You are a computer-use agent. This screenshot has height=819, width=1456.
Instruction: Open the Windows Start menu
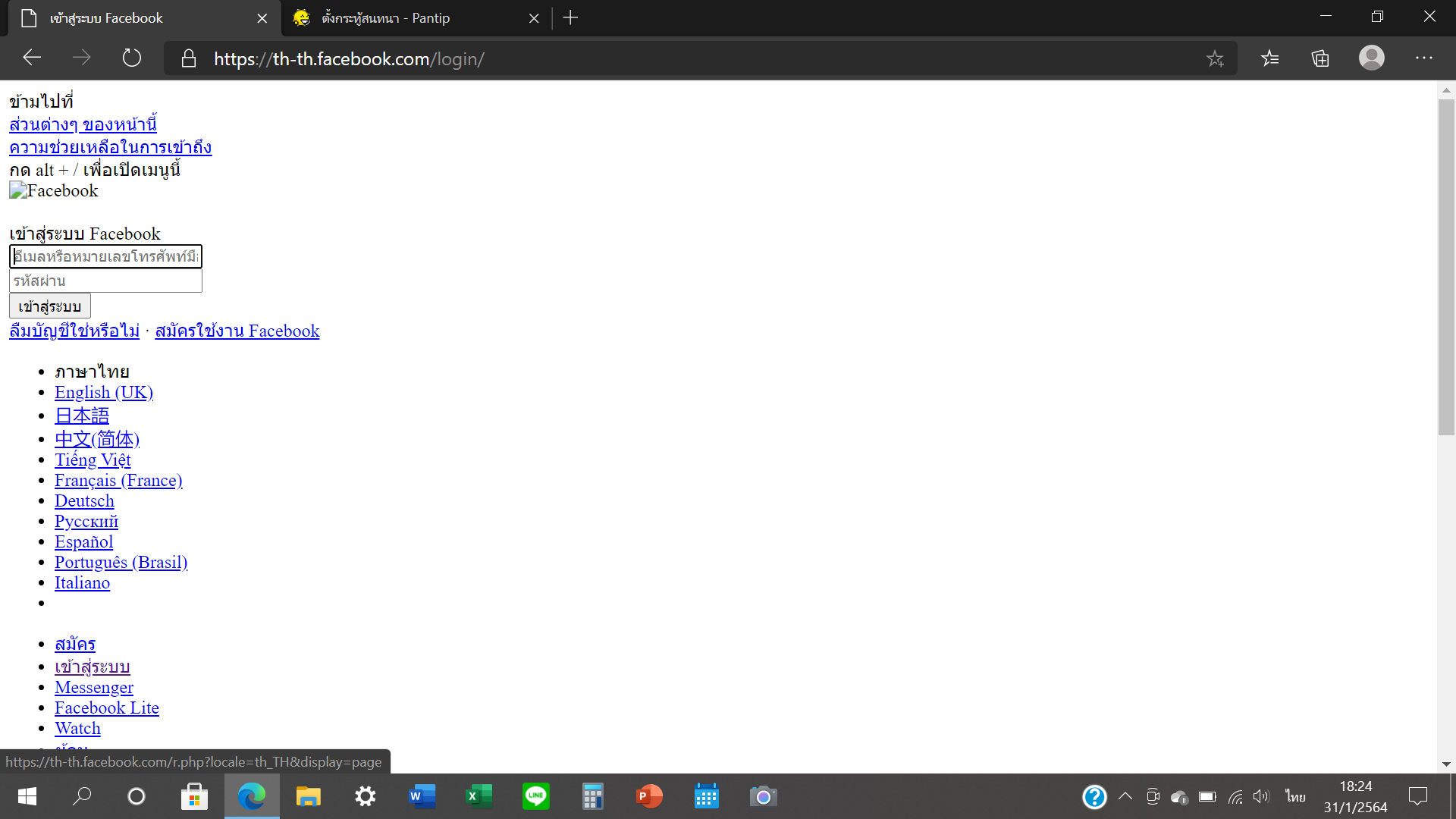(x=27, y=796)
